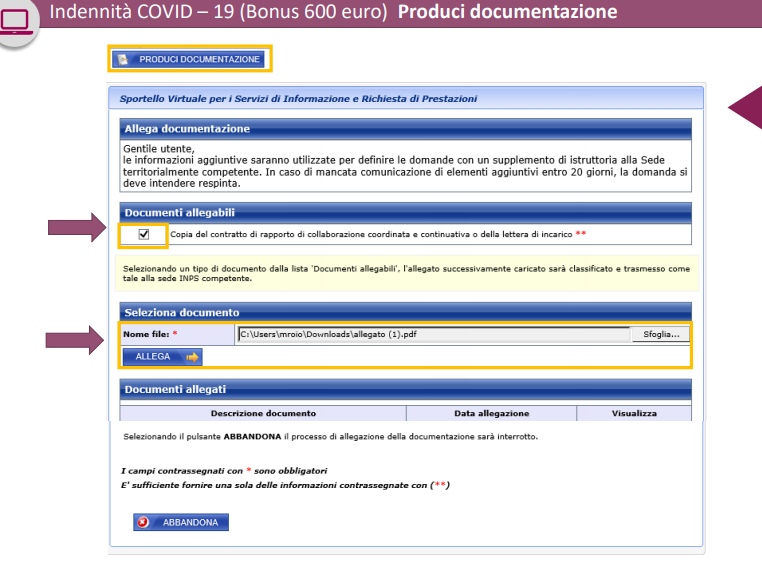This screenshot has width=762, height=570.
Task: Select the Descrizione documento column header
Action: pos(263,413)
